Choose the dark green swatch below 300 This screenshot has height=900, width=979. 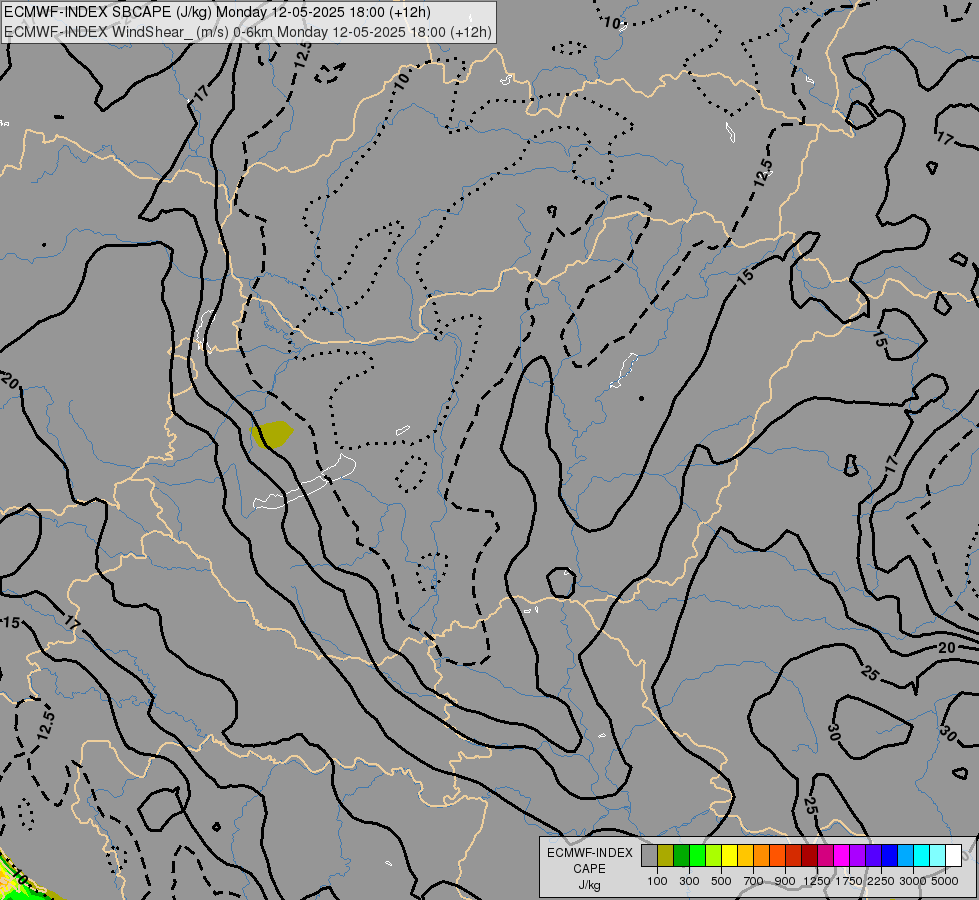pyautogui.click(x=682, y=855)
